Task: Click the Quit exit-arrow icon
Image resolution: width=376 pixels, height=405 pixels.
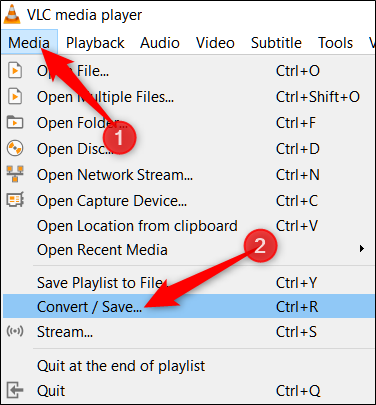Action: [15, 390]
